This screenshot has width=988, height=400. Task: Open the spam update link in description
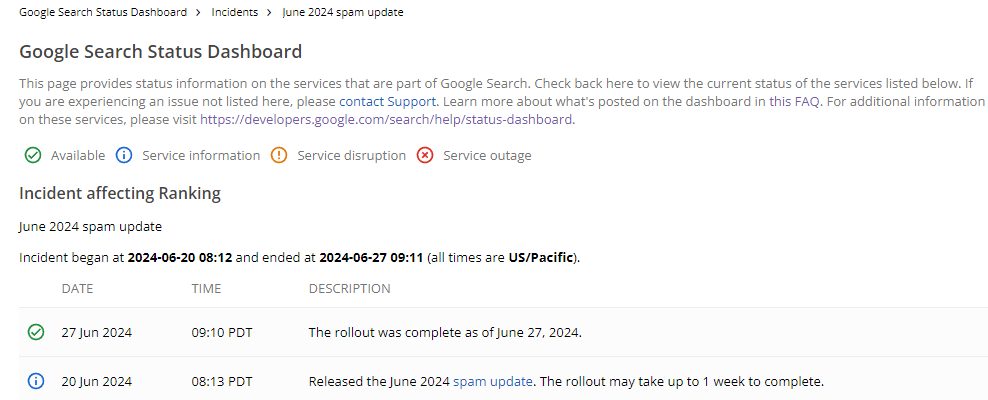pos(494,382)
